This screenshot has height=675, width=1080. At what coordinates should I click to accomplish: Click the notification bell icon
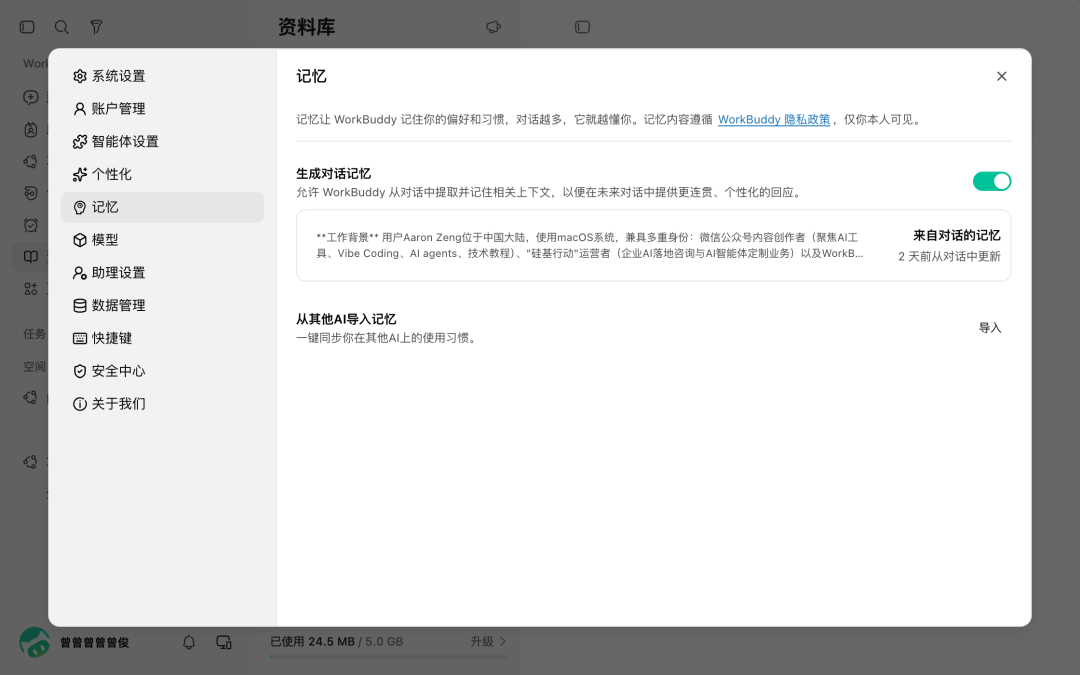point(189,642)
